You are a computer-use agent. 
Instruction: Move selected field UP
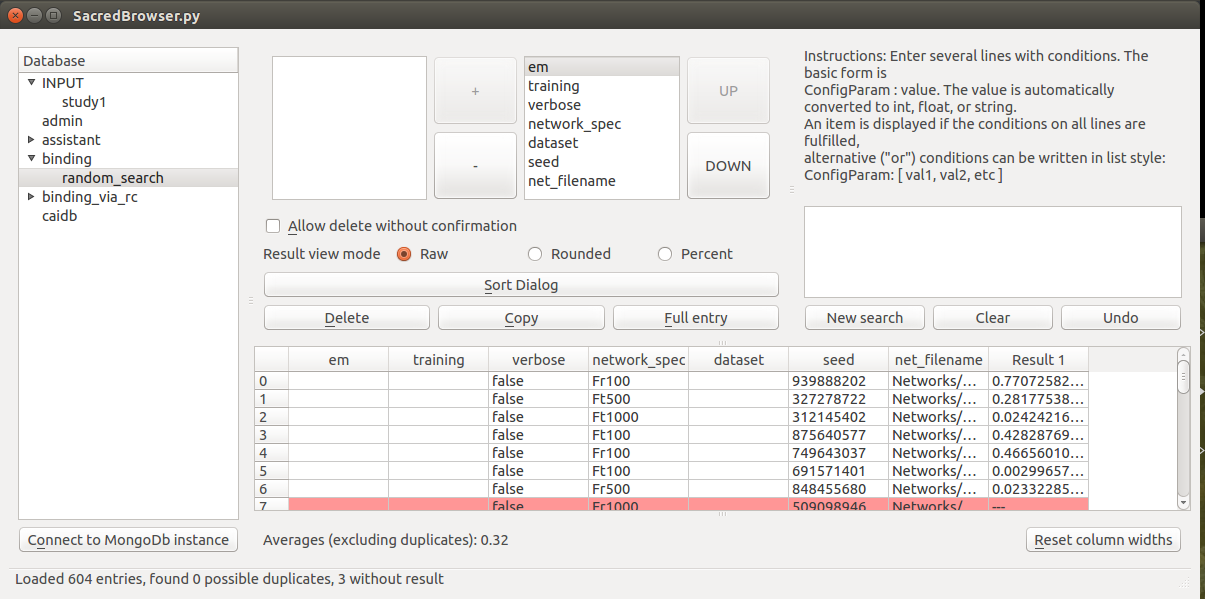tap(728, 91)
